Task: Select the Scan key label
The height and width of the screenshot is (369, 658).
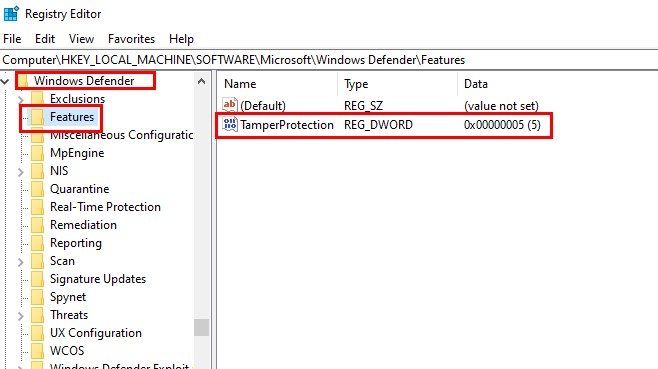Action: click(x=62, y=261)
